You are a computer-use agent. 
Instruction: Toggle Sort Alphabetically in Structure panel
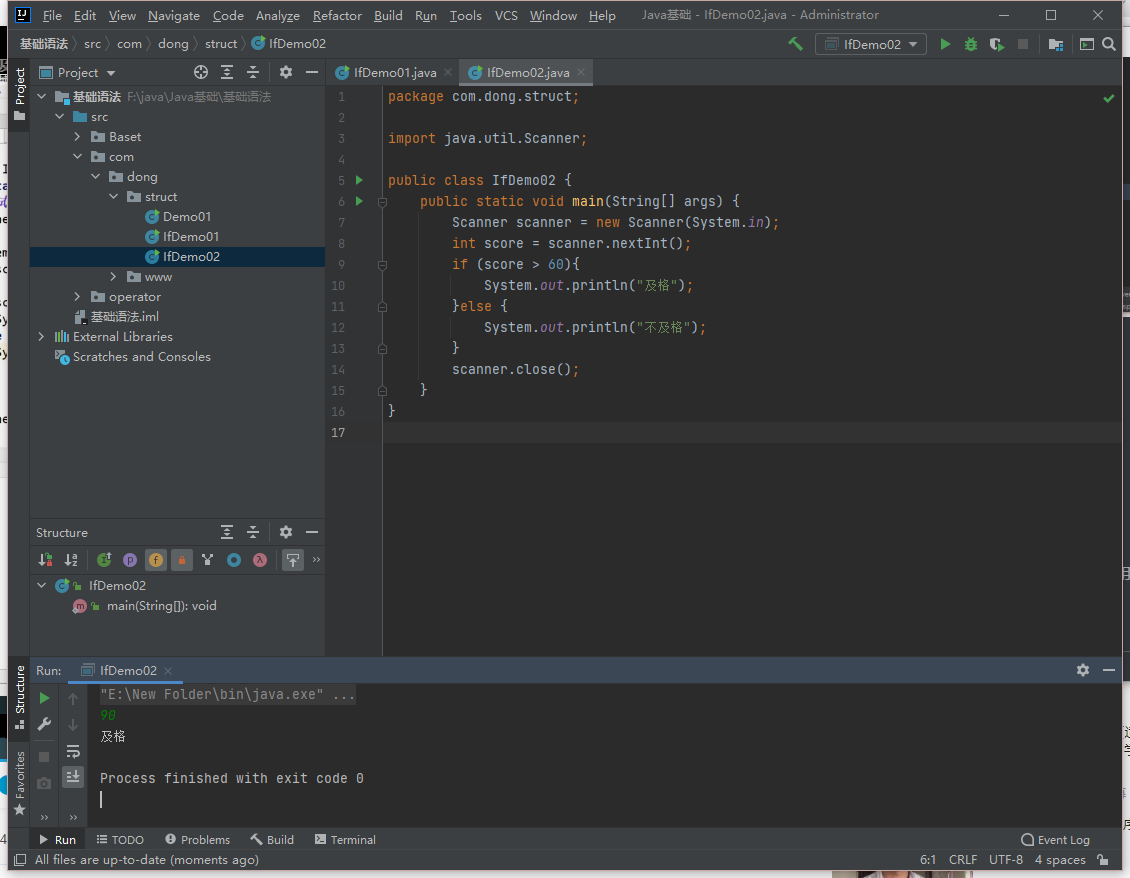click(71, 560)
